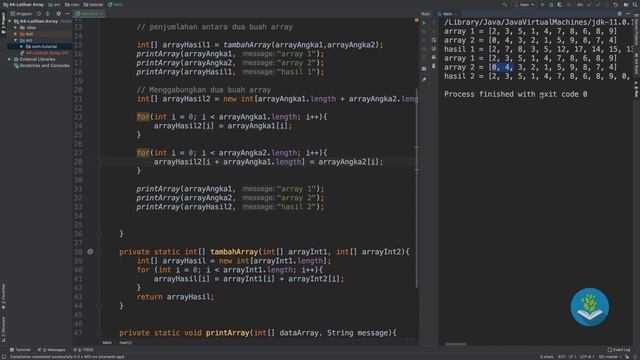The height and width of the screenshot is (360, 640).
Task: Click the print icon in the Run console toolbar
Action: (433, 58)
